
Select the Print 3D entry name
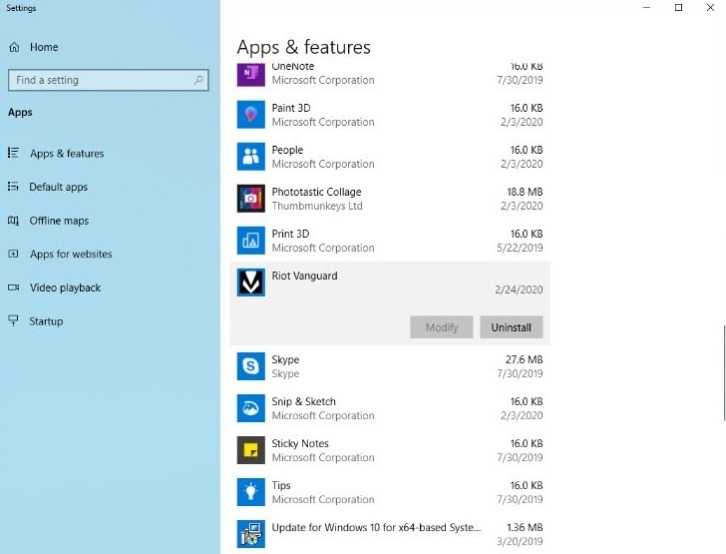290,234
